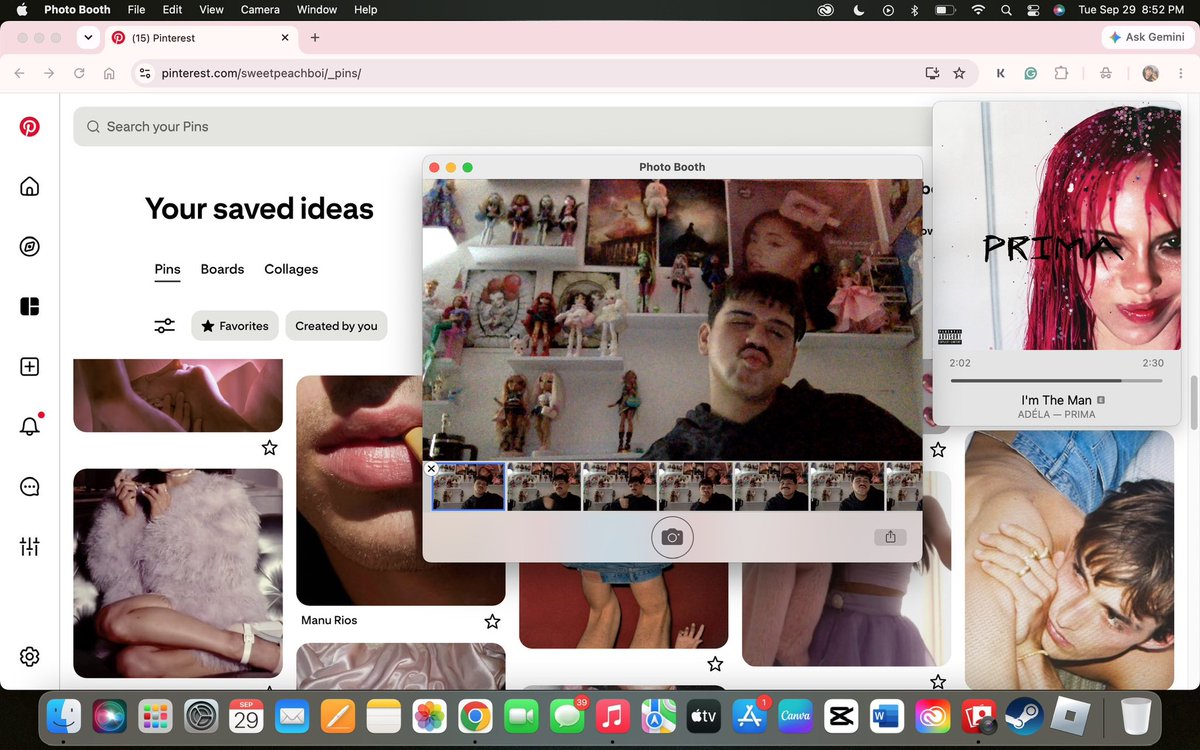The width and height of the screenshot is (1200, 750).
Task: Seek within I'm The Man on the progress bar
Action: click(x=1056, y=381)
